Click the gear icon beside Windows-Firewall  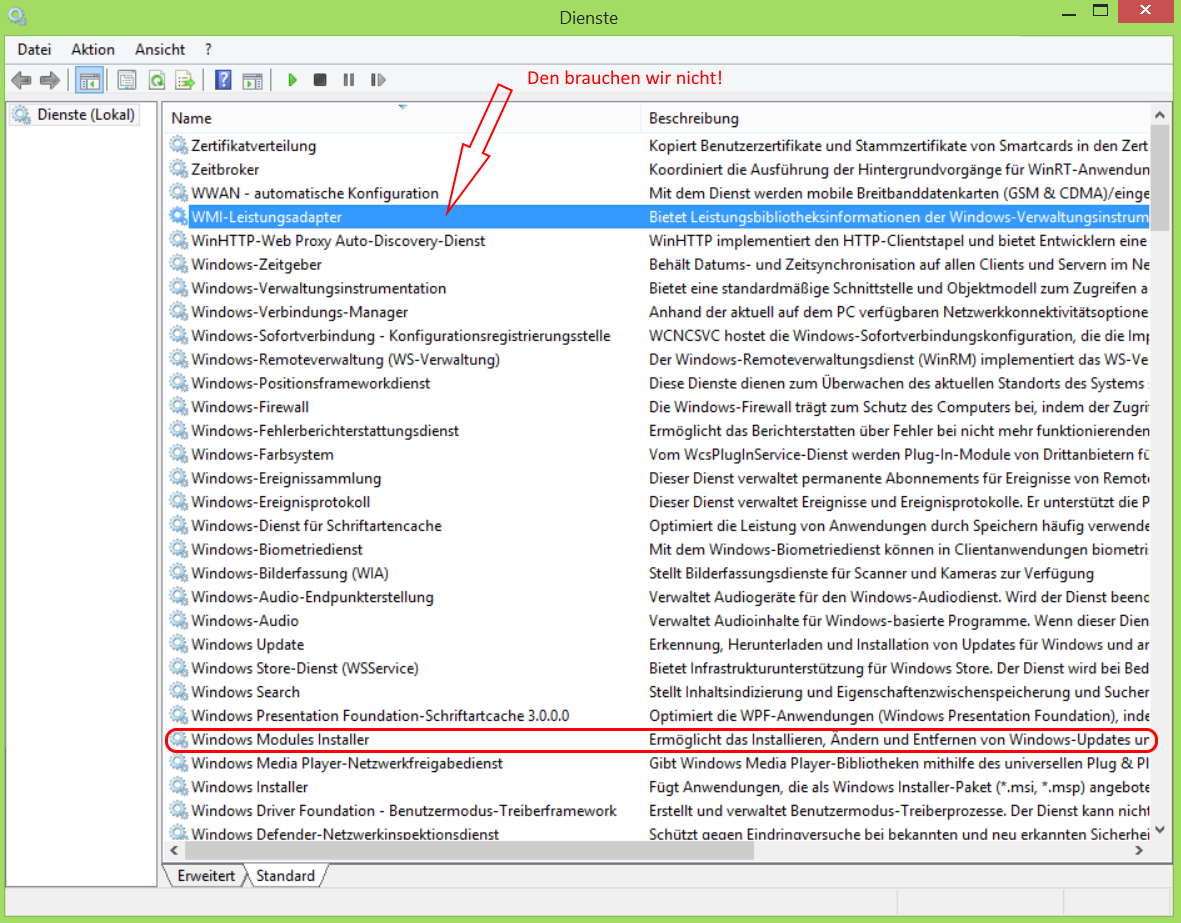178,407
